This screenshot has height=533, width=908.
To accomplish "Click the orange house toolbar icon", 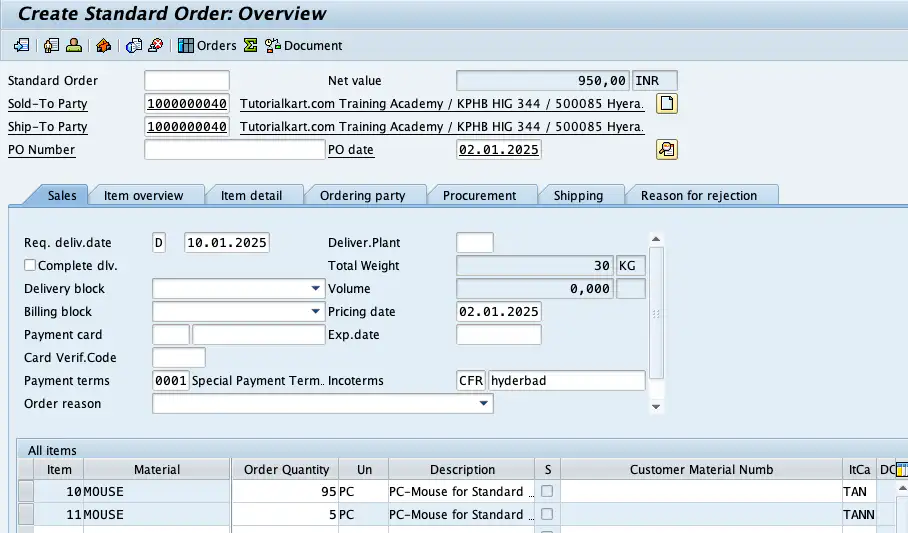I will [104, 45].
